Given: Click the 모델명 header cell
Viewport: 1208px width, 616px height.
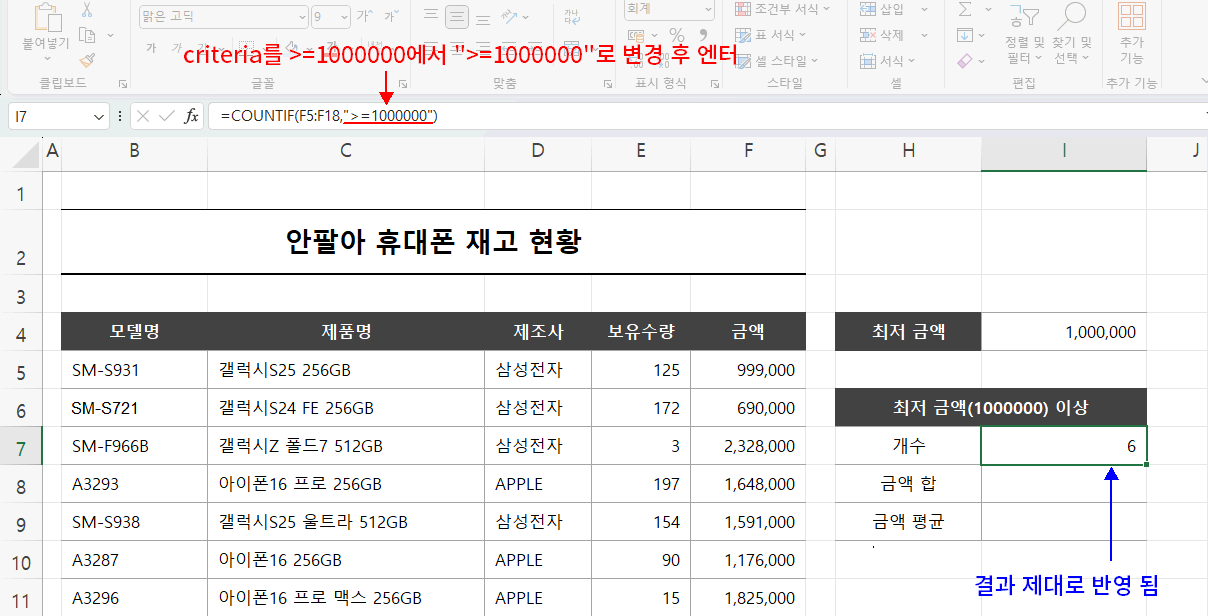Looking at the screenshot, I should 134,332.
